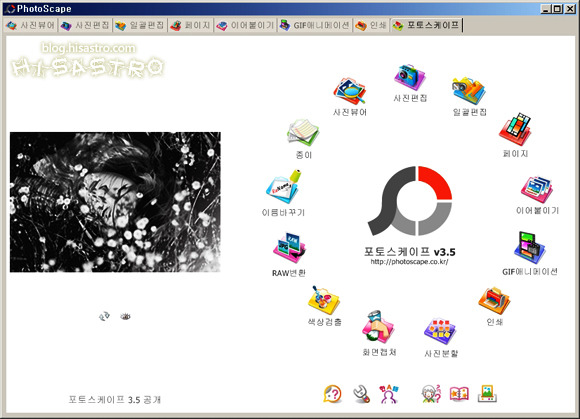Open the 일괄편집 batch editor icon in circle
The image size is (580, 419).
(469, 91)
